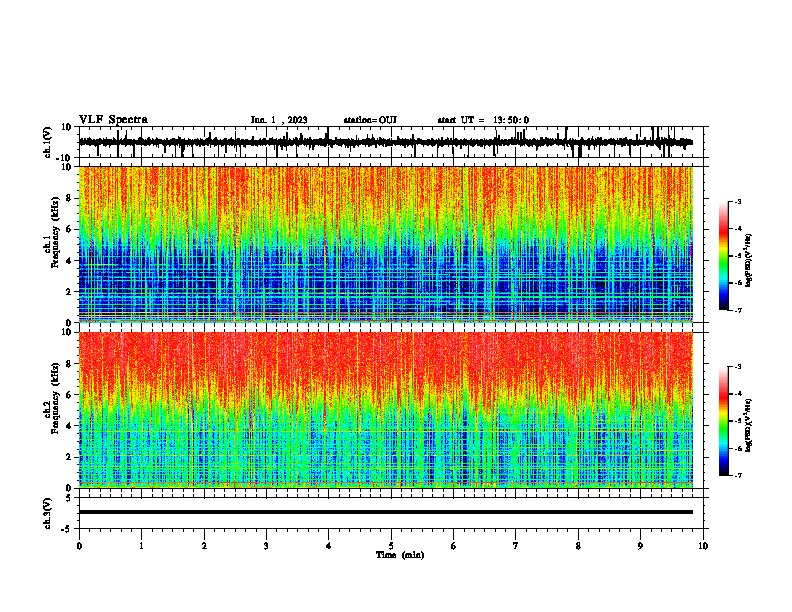Click the "-7" label below ch.2 color scale
The image size is (792, 612).
(738, 475)
